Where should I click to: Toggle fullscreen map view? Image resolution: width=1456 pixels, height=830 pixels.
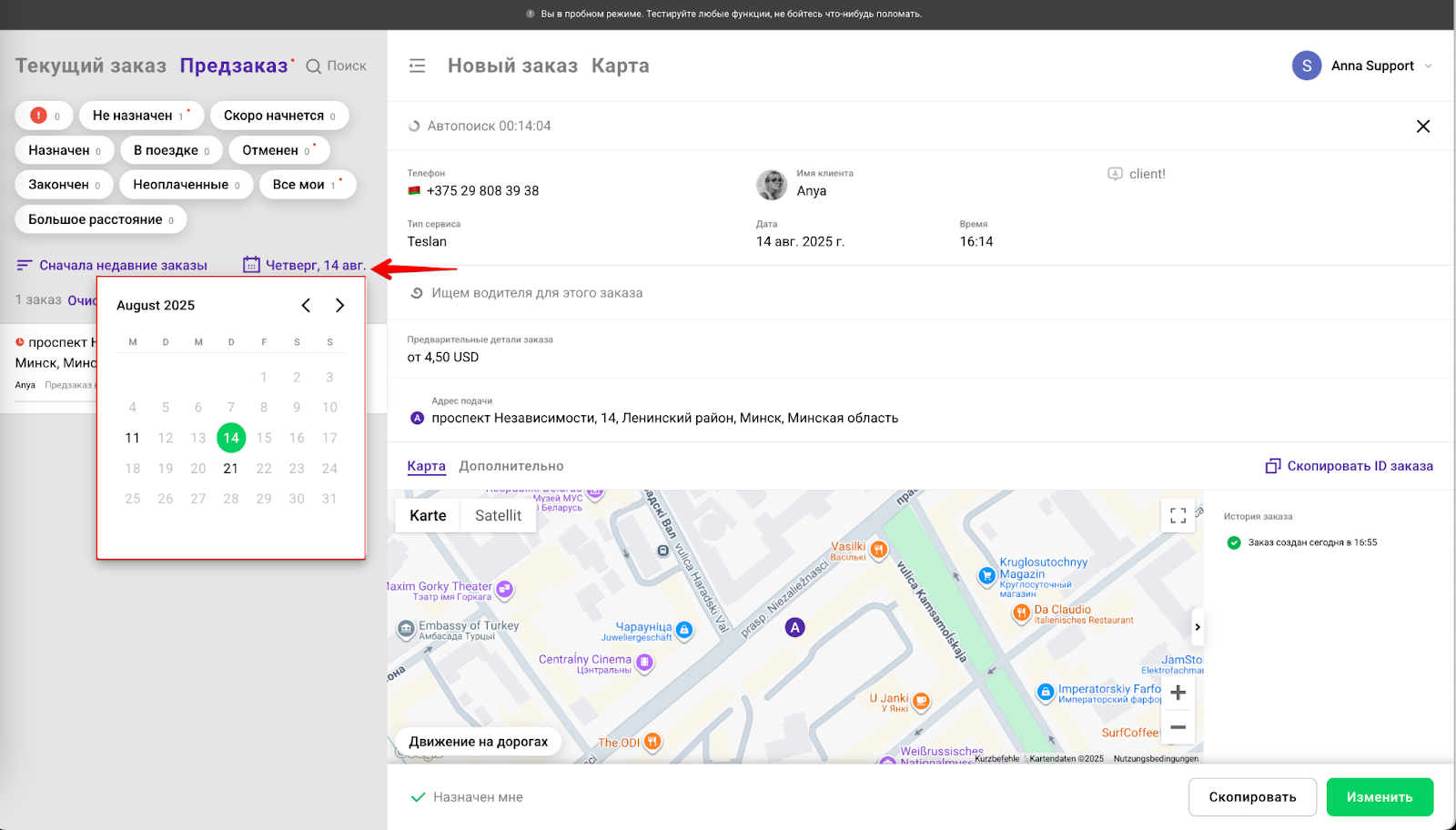tap(1178, 515)
